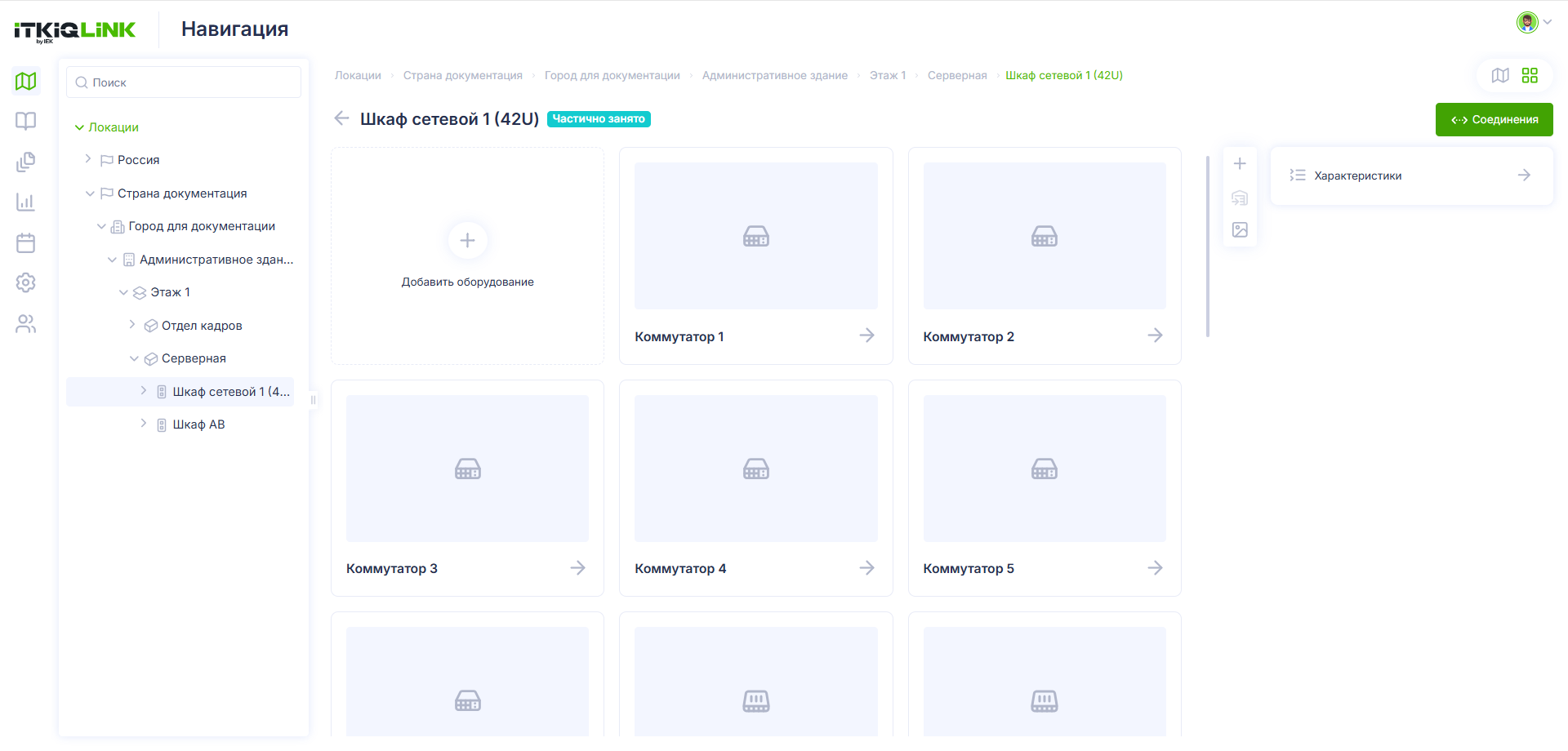1568x751 pixels.
Task: Open the calendar sidebar icon
Action: 26,242
